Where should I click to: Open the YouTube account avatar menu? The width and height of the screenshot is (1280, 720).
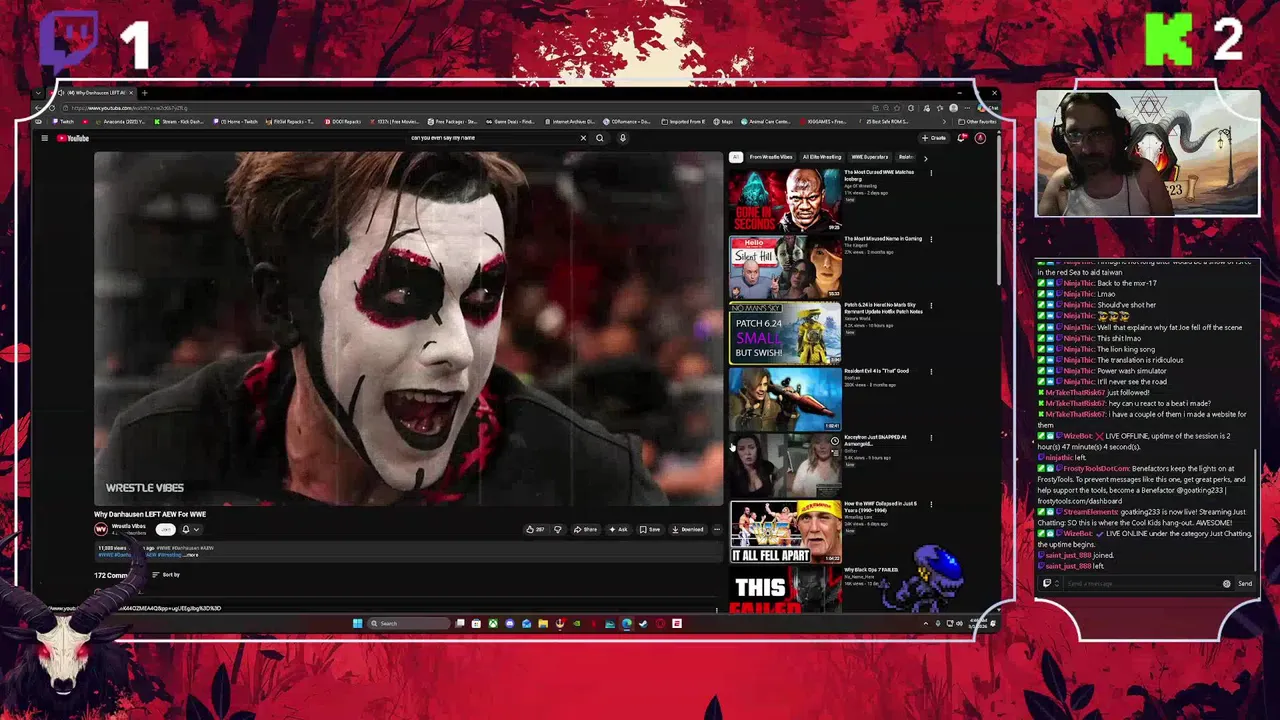pyautogui.click(x=980, y=138)
